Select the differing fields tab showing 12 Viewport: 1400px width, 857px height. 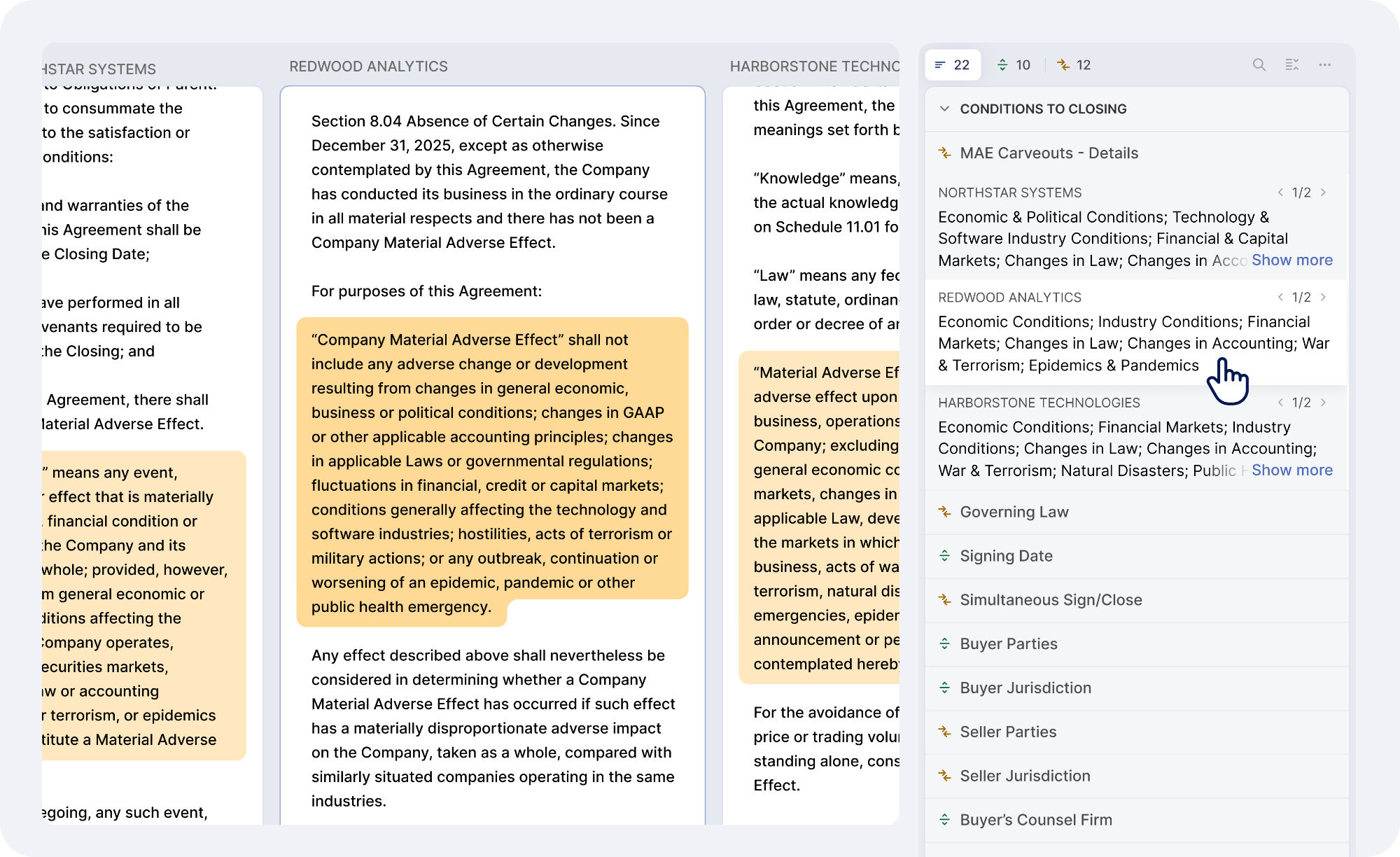[1074, 65]
